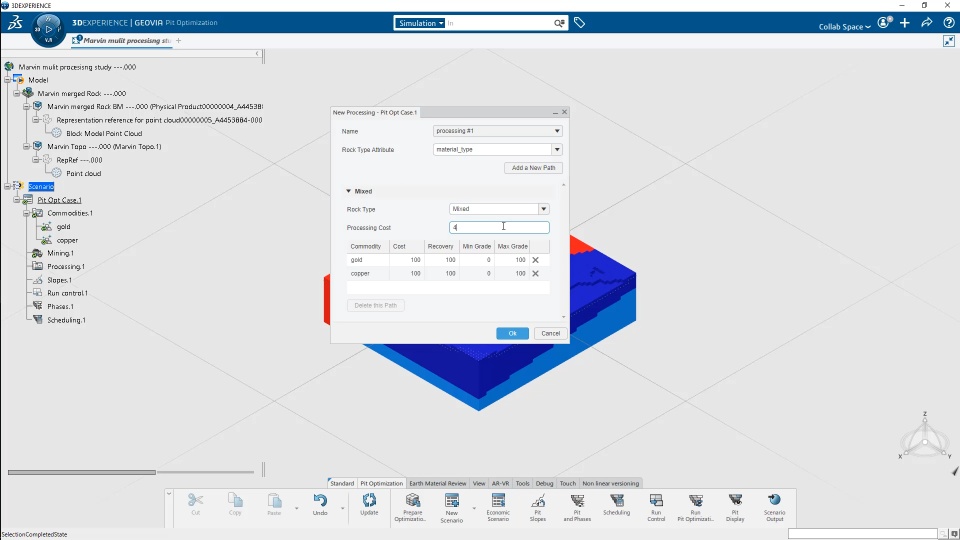The width and height of the screenshot is (960, 540).
Task: Click the tag icon beside search
Action: (579, 23)
